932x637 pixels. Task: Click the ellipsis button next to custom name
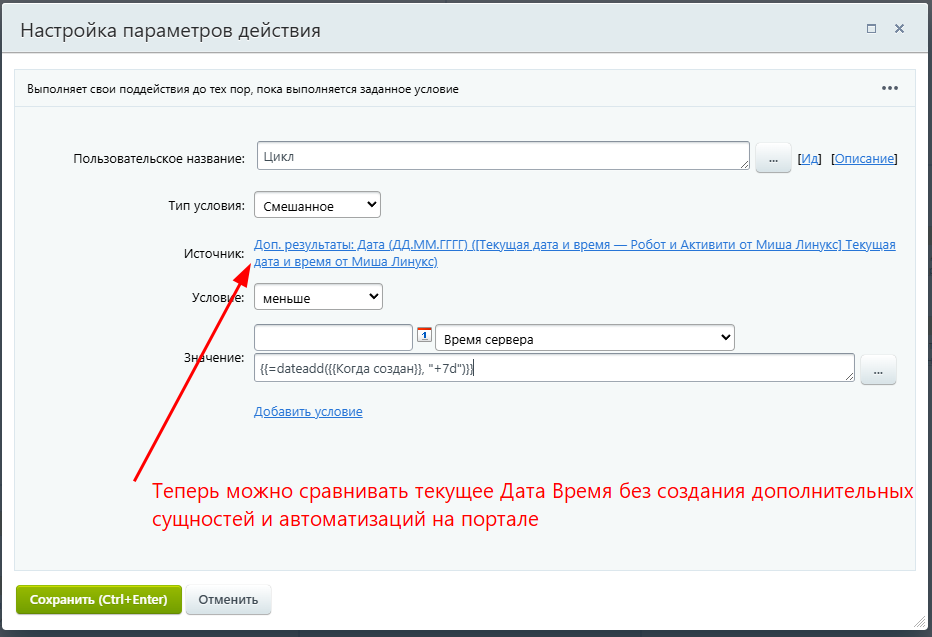(x=773, y=158)
